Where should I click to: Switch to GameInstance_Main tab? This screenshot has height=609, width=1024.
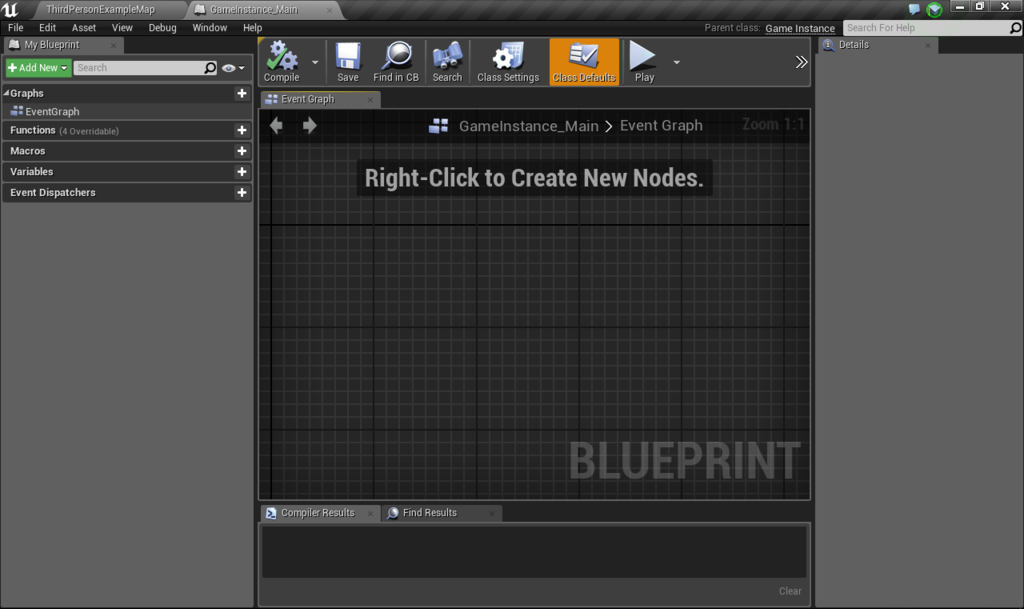(x=254, y=9)
